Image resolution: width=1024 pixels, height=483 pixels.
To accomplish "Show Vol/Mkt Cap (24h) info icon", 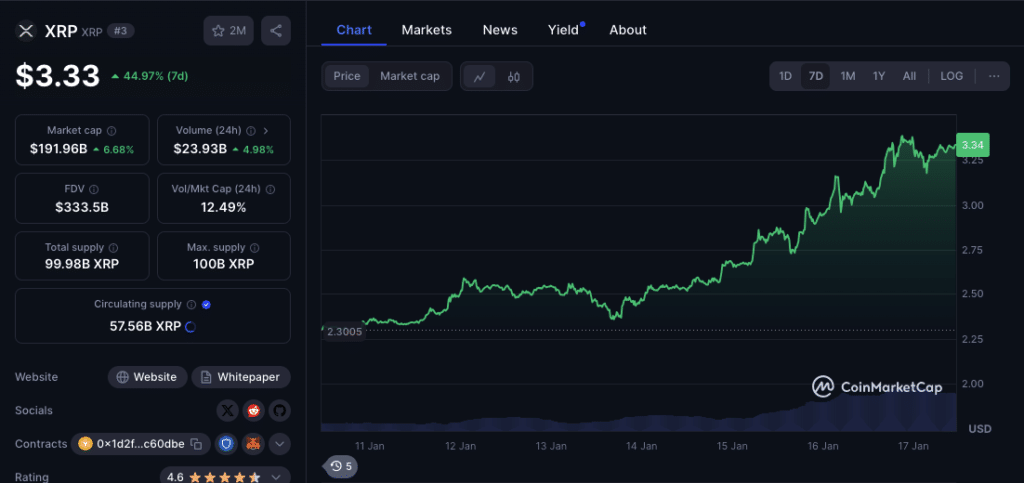I will click(x=270, y=189).
